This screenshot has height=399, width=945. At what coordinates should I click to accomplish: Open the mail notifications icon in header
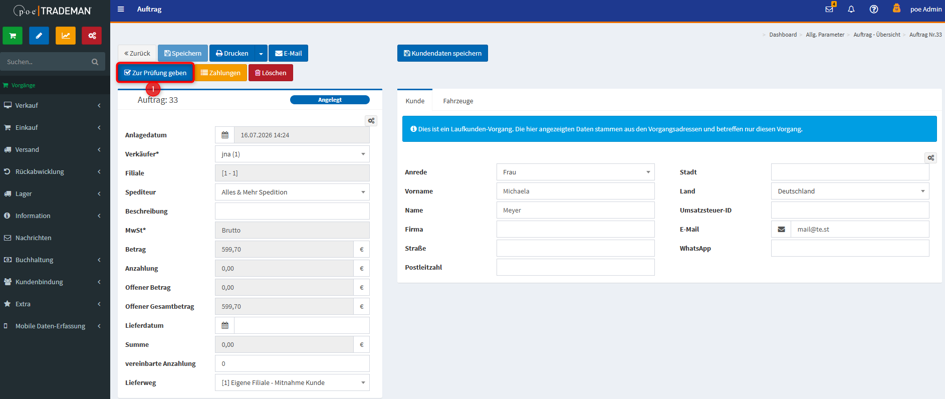click(830, 9)
